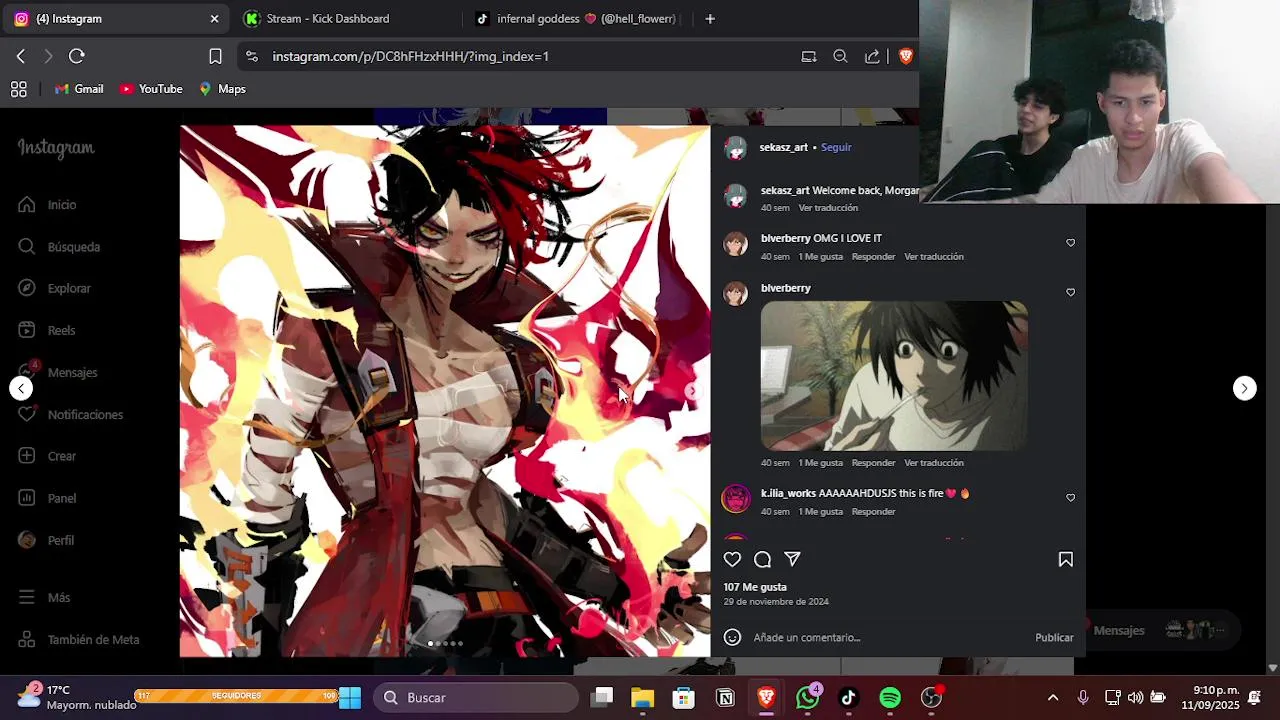
Task: Save the post with bookmark icon
Action: click(1066, 560)
